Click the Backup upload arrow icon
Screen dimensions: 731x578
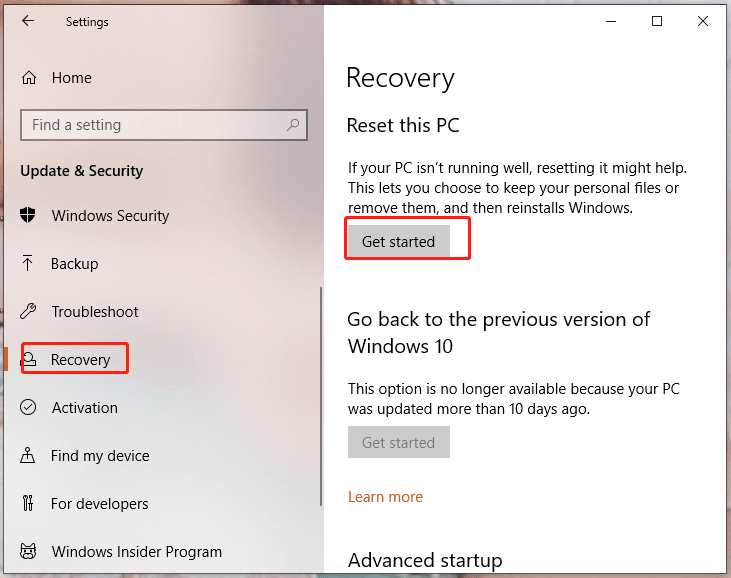tap(28, 263)
